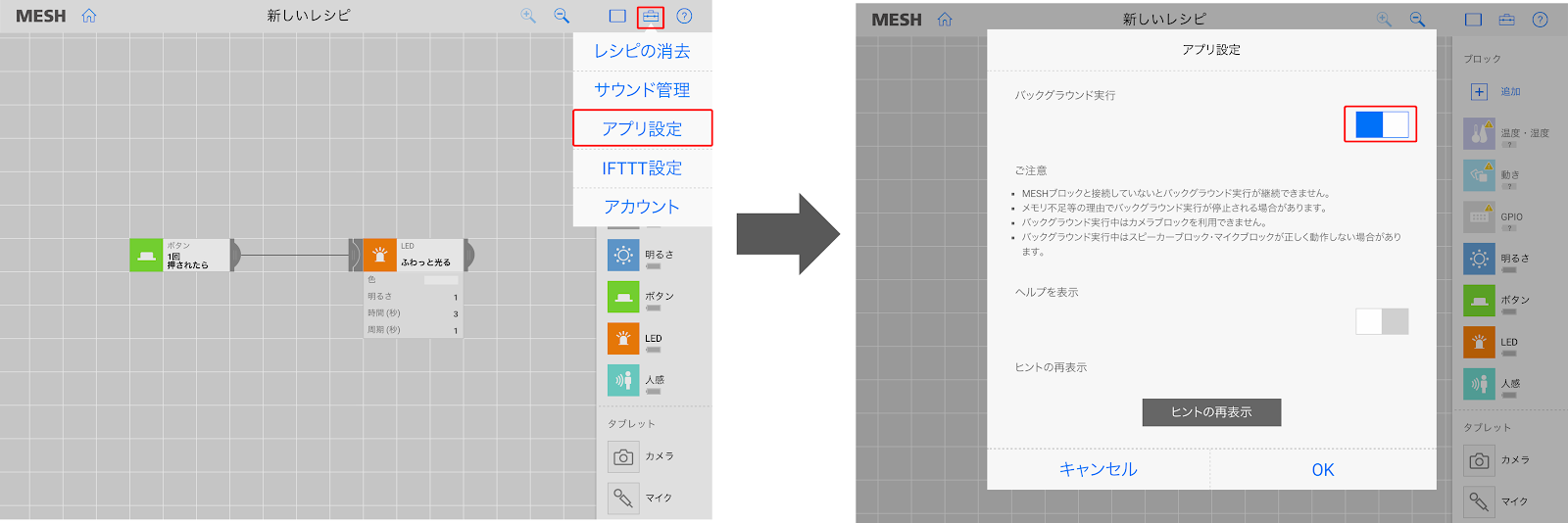
Task: Zoom out the canvas in the left window
Action: coord(562,16)
